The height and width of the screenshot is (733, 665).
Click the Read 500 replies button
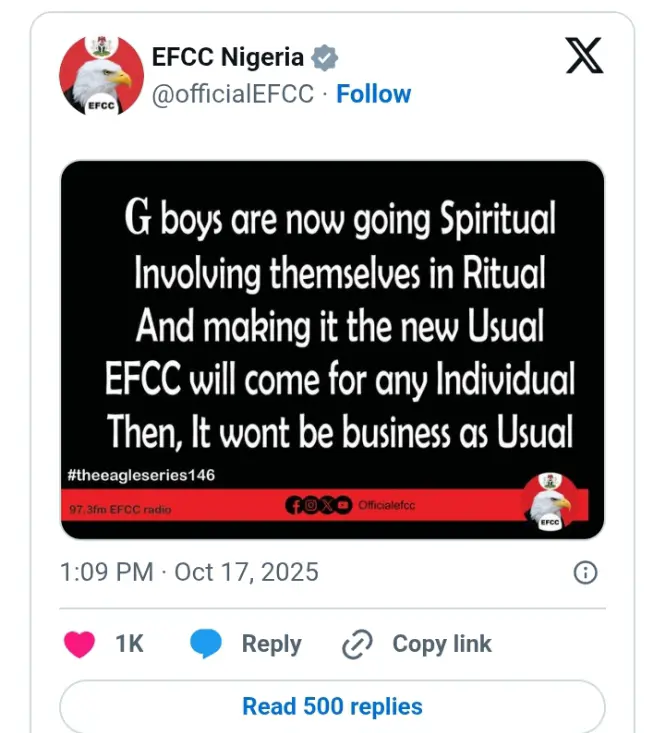pos(332,706)
